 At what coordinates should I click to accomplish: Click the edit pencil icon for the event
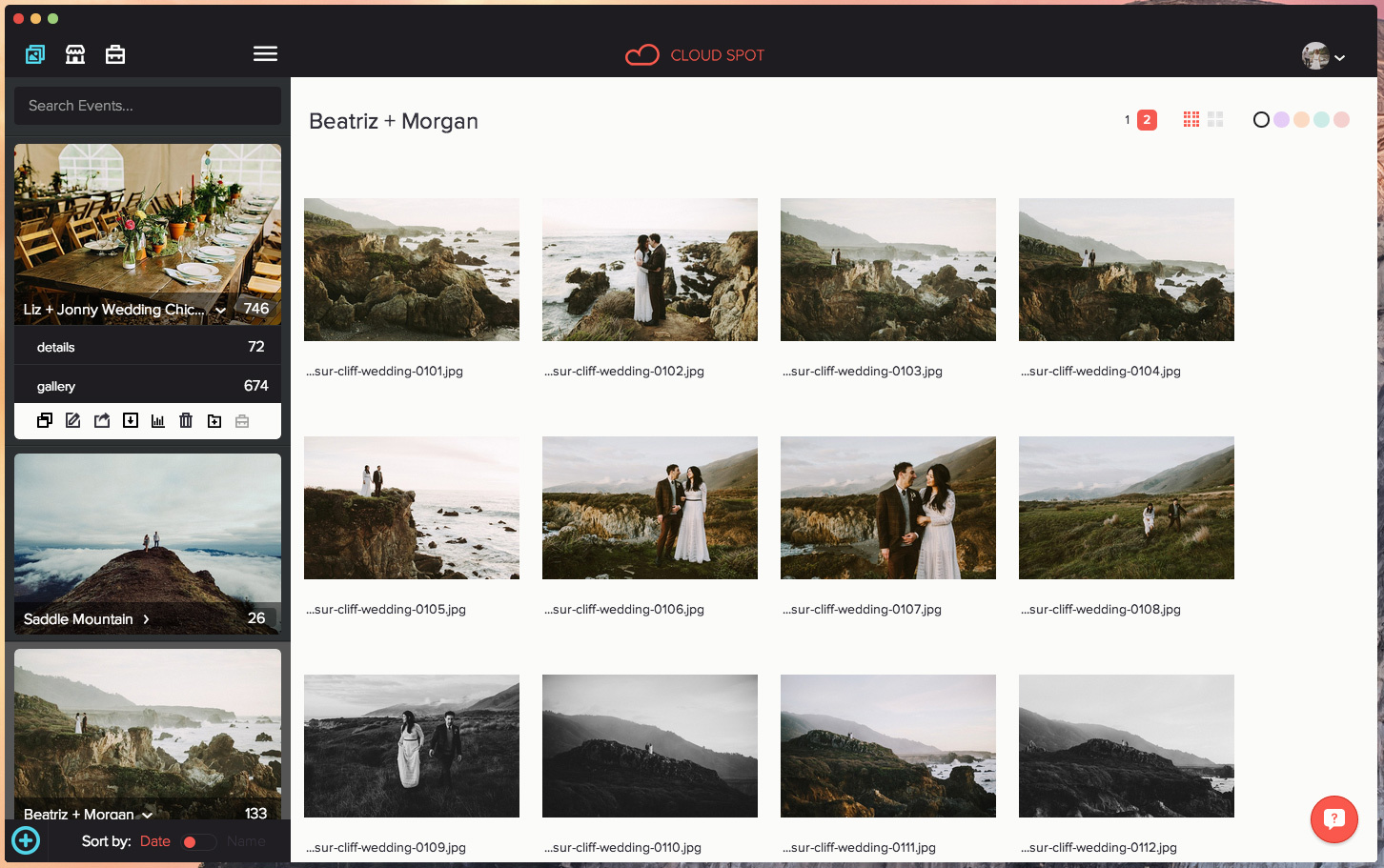[72, 420]
